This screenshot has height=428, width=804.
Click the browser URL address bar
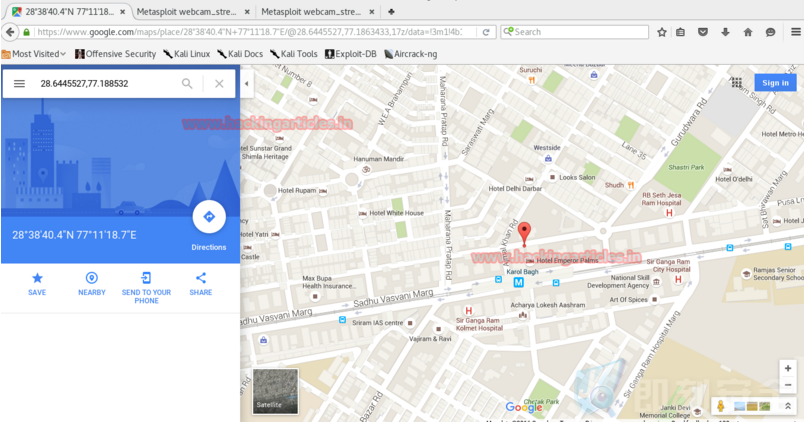point(249,32)
